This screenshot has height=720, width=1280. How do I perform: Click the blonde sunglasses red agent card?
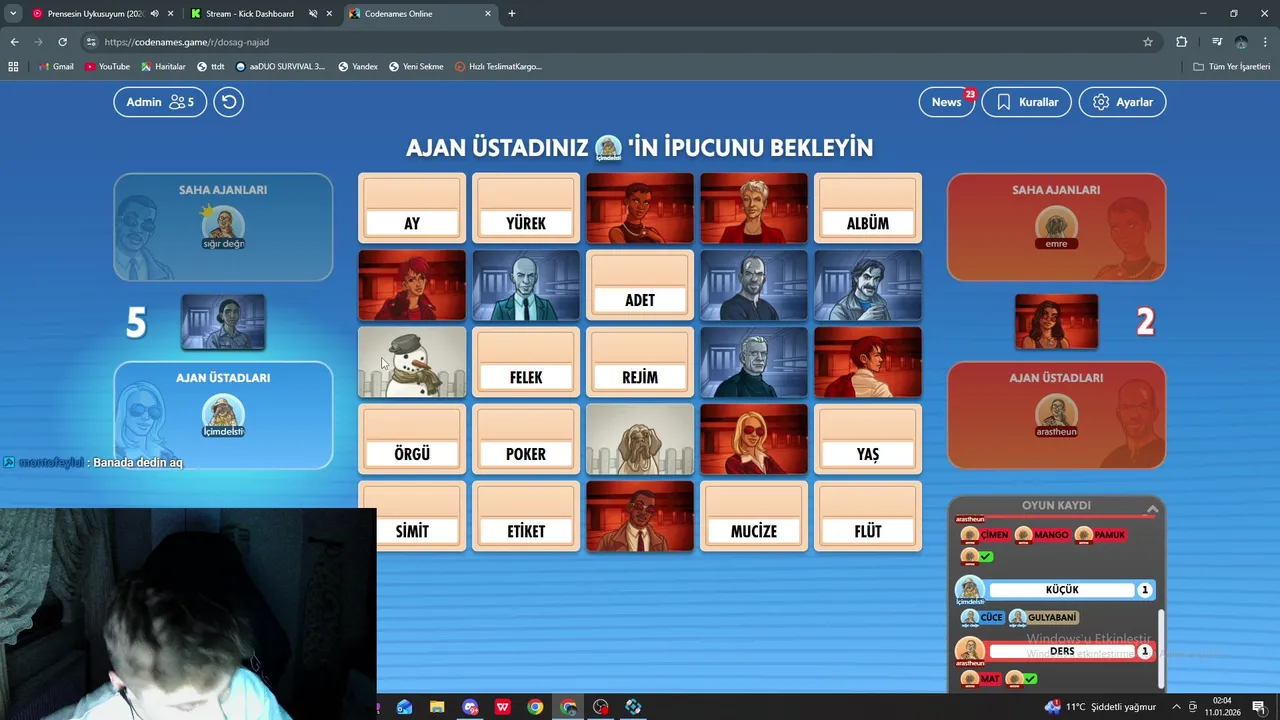(754, 439)
